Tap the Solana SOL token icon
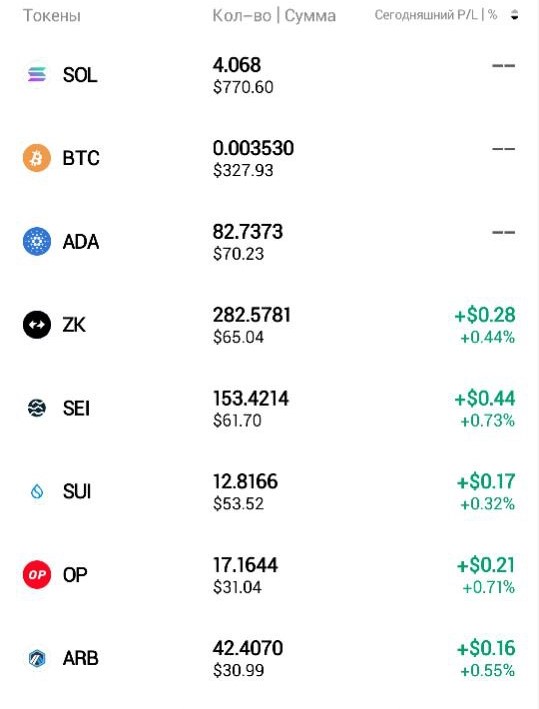The width and height of the screenshot is (539, 709). point(37,75)
